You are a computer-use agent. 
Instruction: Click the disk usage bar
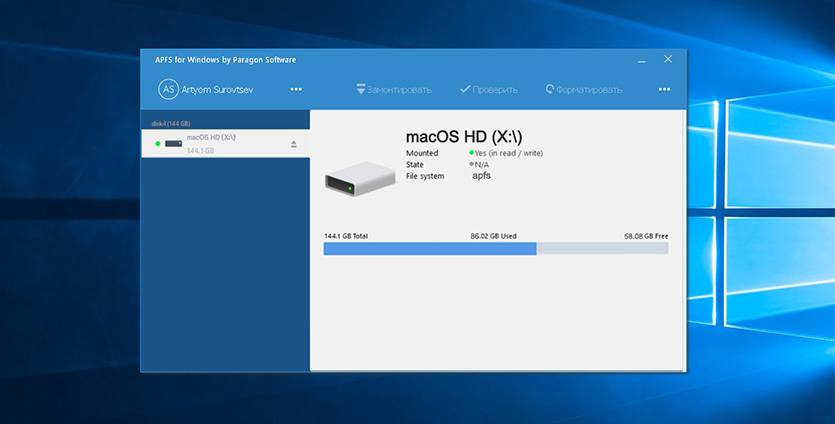tap(496, 248)
